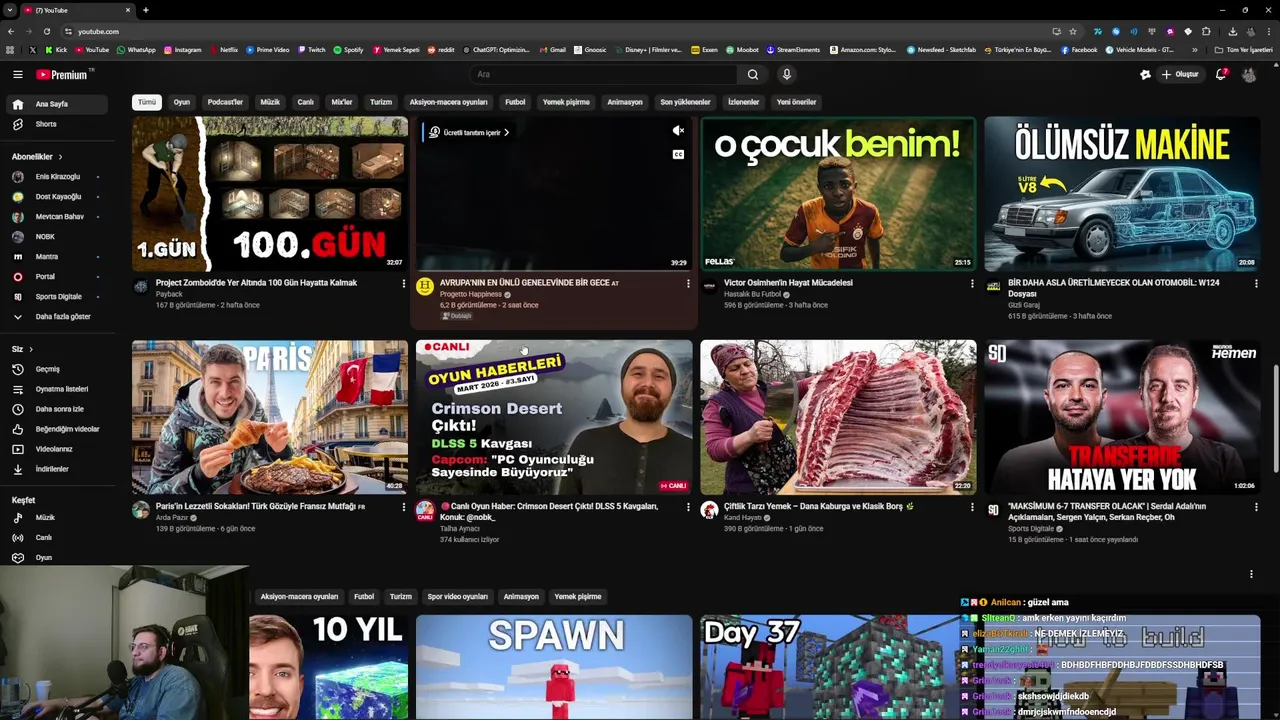Open the Mevtcan Bahav subscription channel

[58, 217]
